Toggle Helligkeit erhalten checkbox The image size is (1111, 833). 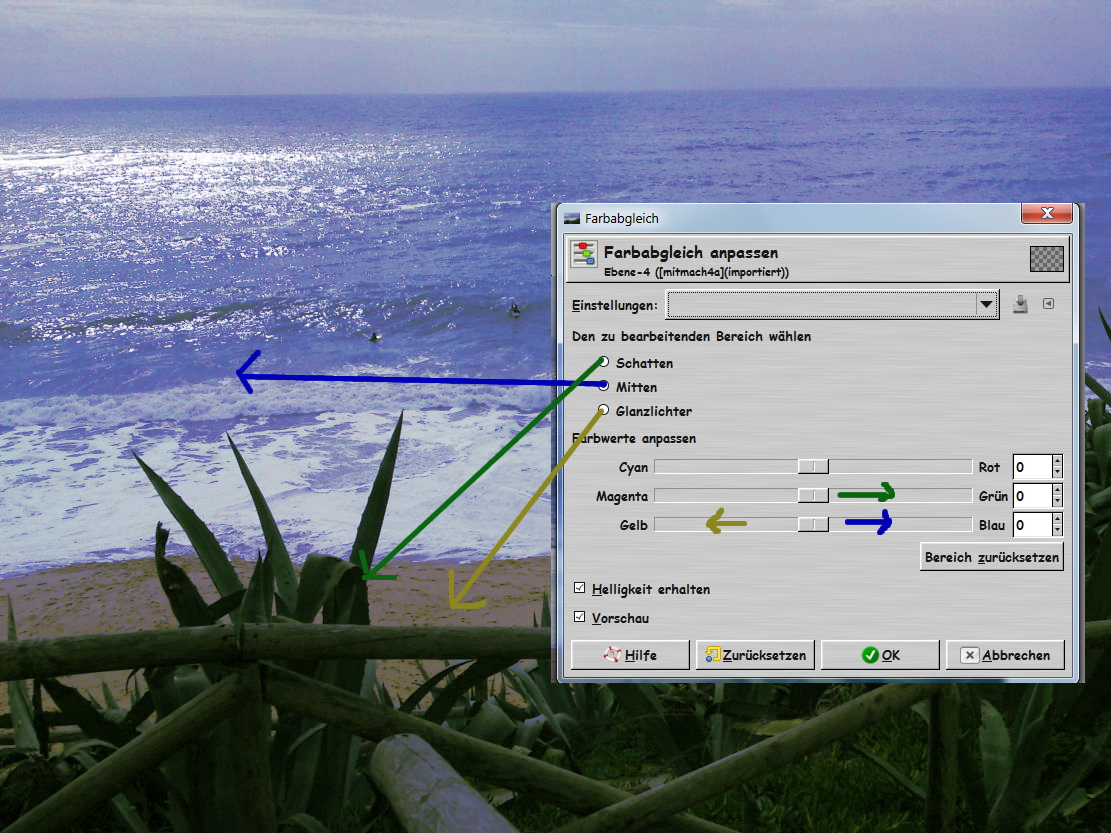[580, 588]
